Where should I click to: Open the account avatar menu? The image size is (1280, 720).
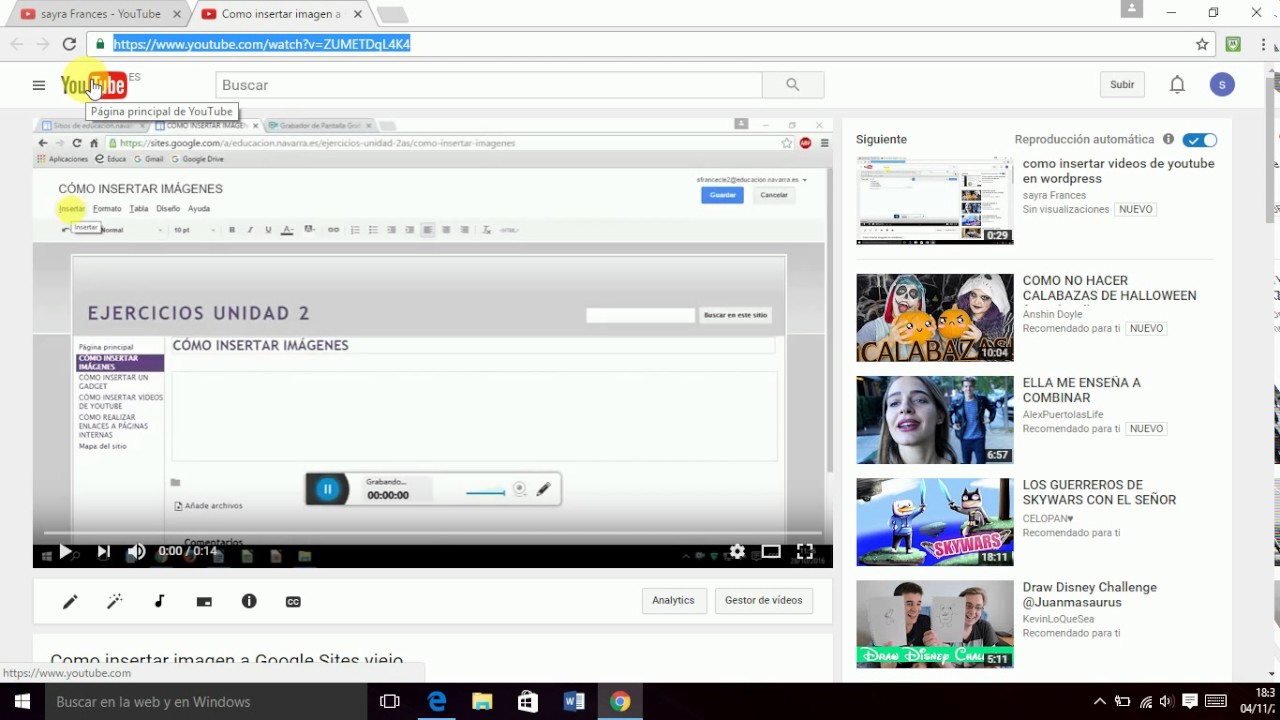pos(1222,85)
